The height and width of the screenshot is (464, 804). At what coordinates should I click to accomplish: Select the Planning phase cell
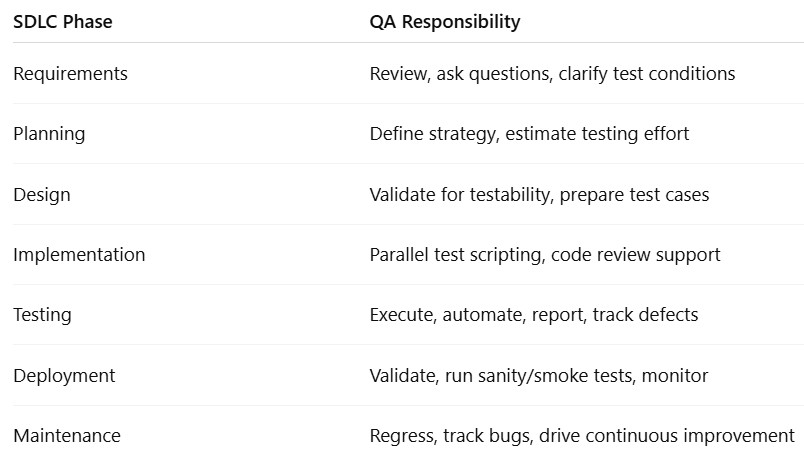click(49, 134)
